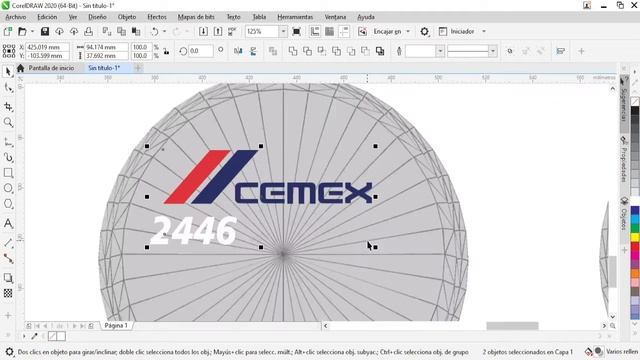Open the Herramientas menu
The height and width of the screenshot is (360, 640).
click(x=295, y=17)
